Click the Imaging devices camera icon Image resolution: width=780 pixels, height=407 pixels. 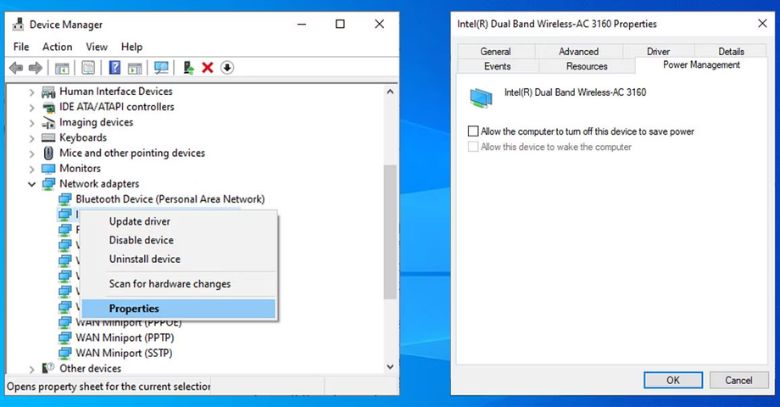tap(48, 122)
